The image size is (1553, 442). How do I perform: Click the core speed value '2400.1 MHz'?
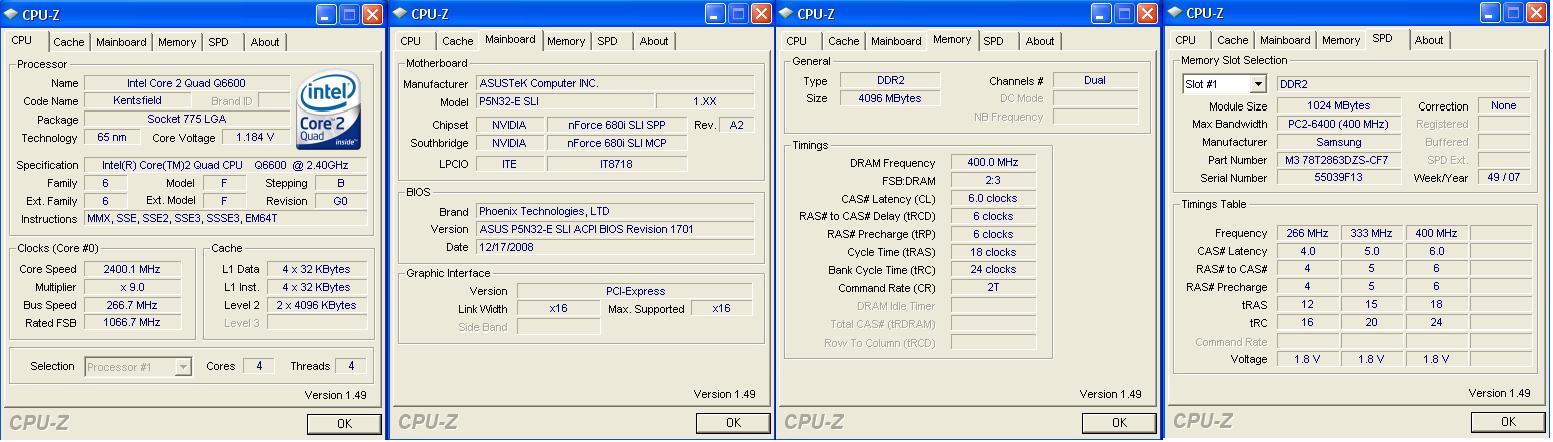[x=131, y=269]
